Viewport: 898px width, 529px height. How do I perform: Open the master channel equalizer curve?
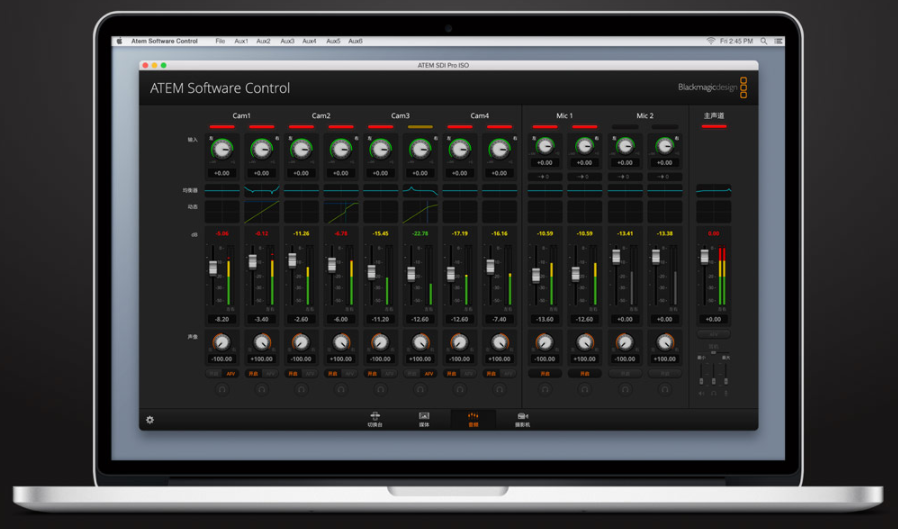[714, 190]
